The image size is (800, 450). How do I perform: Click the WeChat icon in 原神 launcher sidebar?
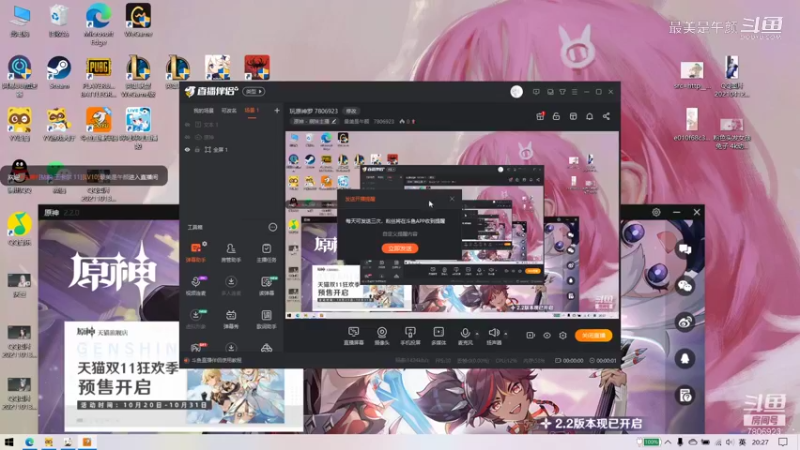click(685, 286)
